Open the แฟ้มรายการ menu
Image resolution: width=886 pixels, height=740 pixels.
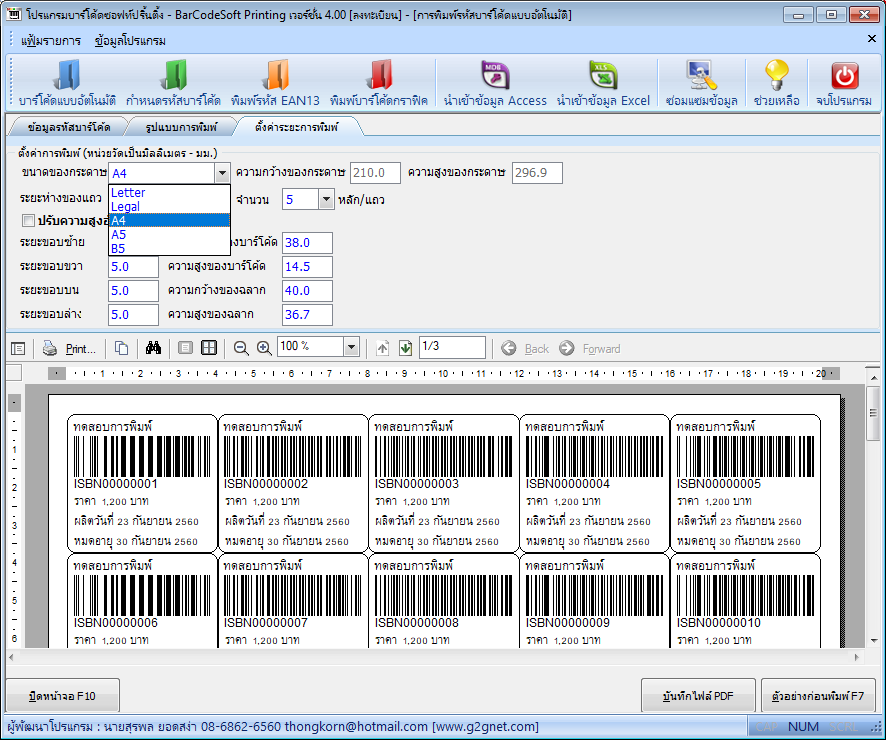coord(51,41)
